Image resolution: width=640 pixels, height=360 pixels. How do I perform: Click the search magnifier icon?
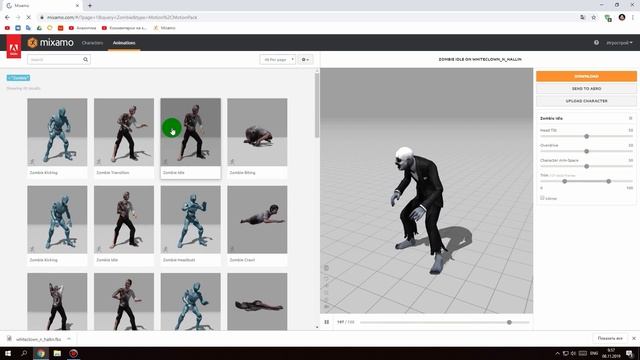tap(85, 60)
